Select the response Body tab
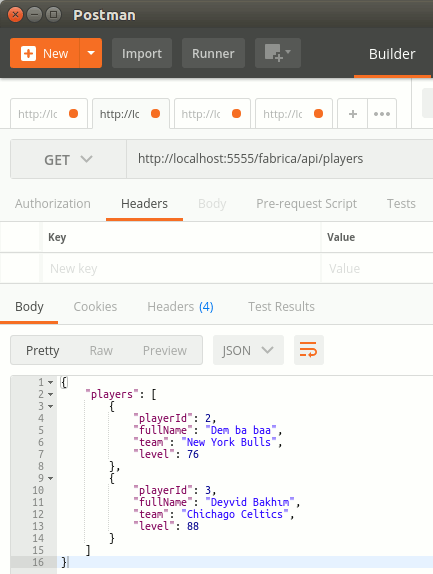This screenshot has width=433, height=574. [29, 306]
